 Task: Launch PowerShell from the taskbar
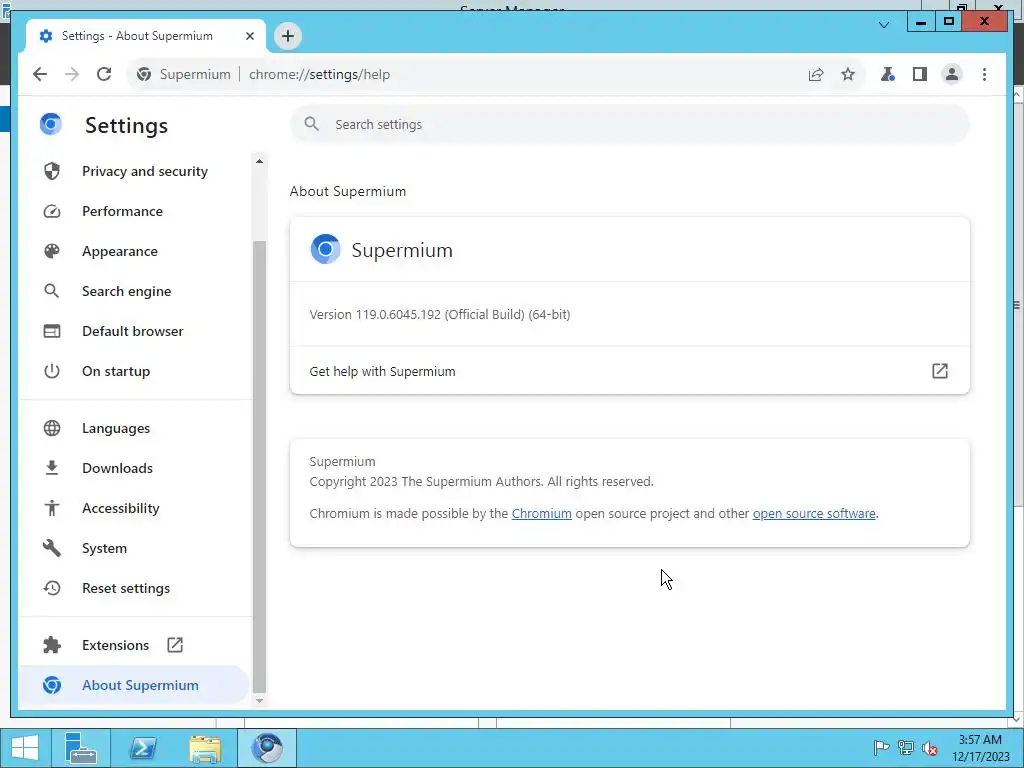click(143, 748)
